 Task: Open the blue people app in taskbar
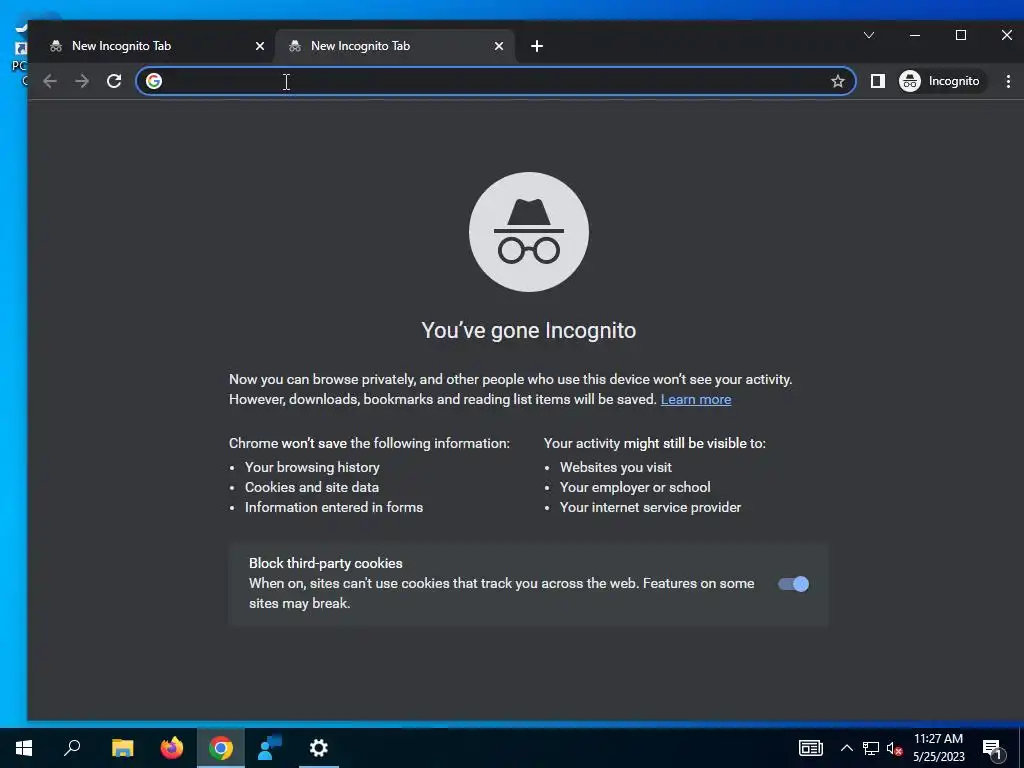[269, 748]
